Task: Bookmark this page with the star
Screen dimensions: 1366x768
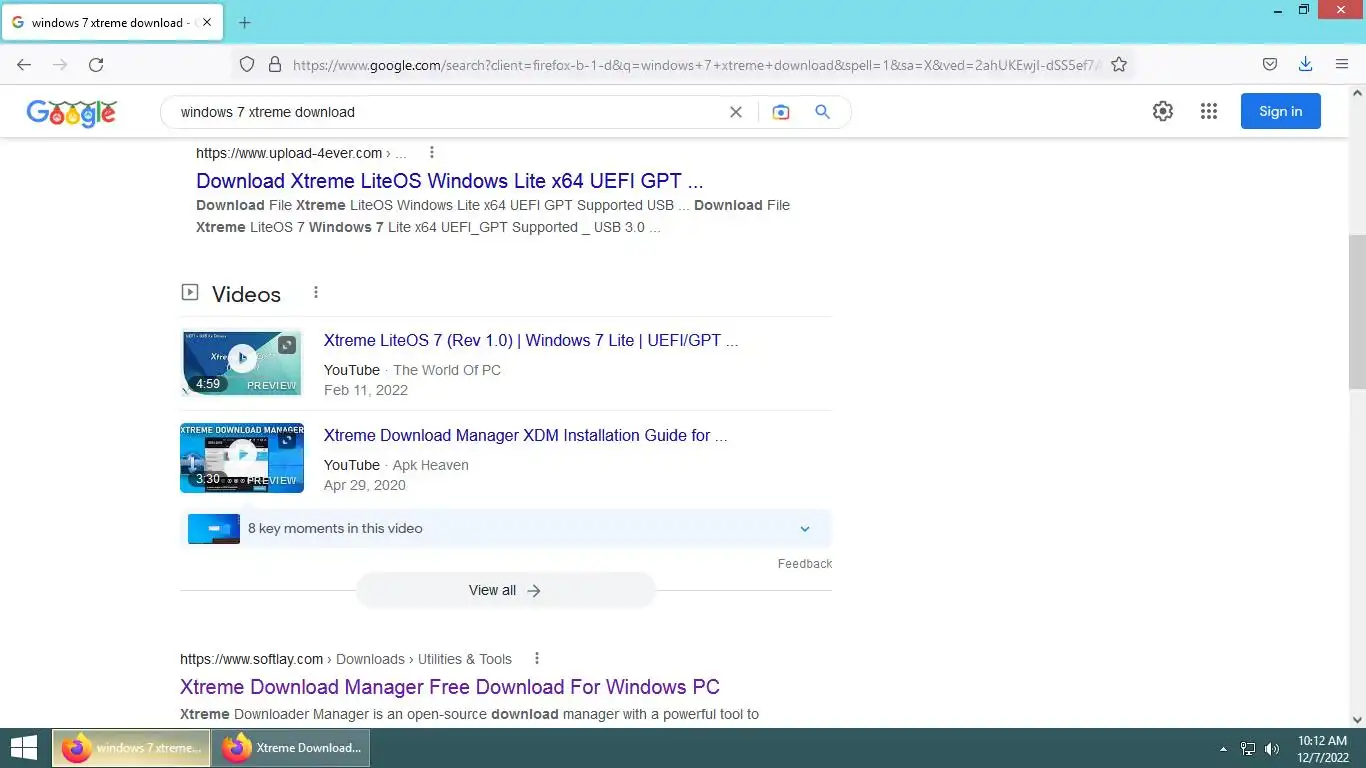Action: tap(1119, 65)
